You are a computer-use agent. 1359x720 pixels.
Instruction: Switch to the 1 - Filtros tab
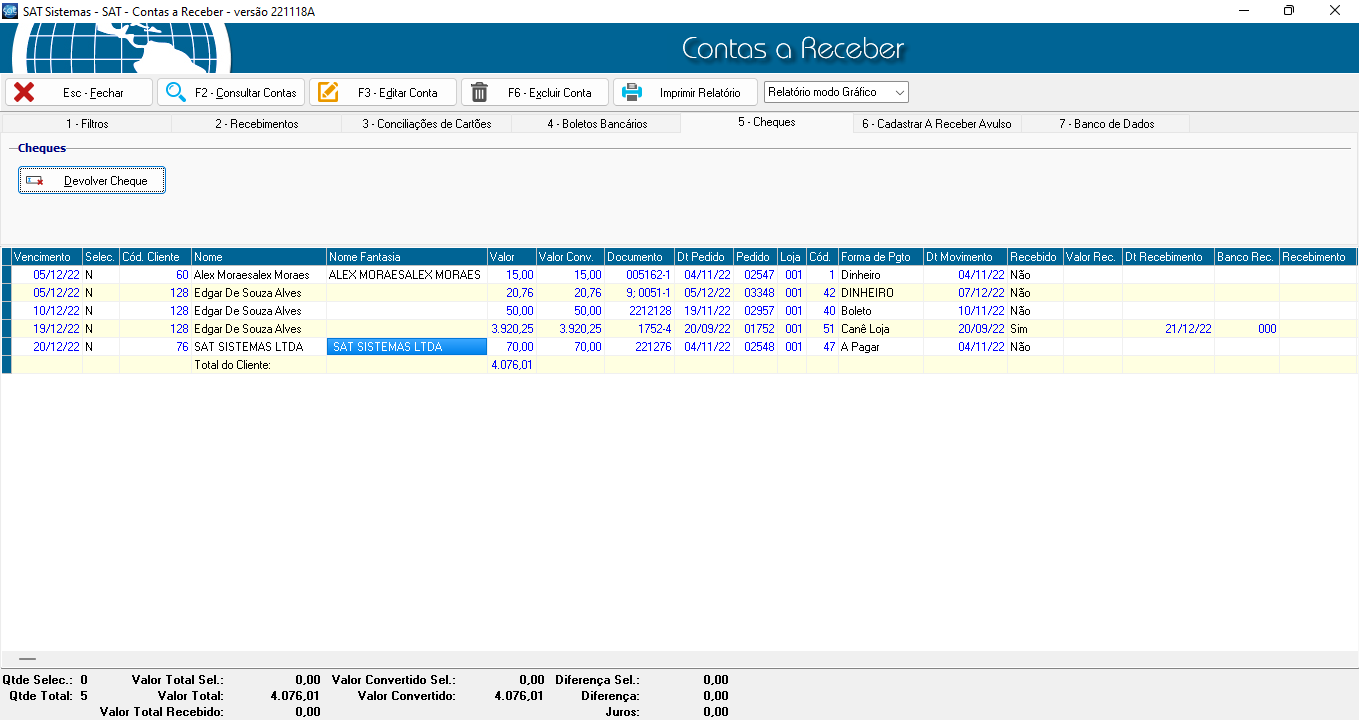click(87, 124)
